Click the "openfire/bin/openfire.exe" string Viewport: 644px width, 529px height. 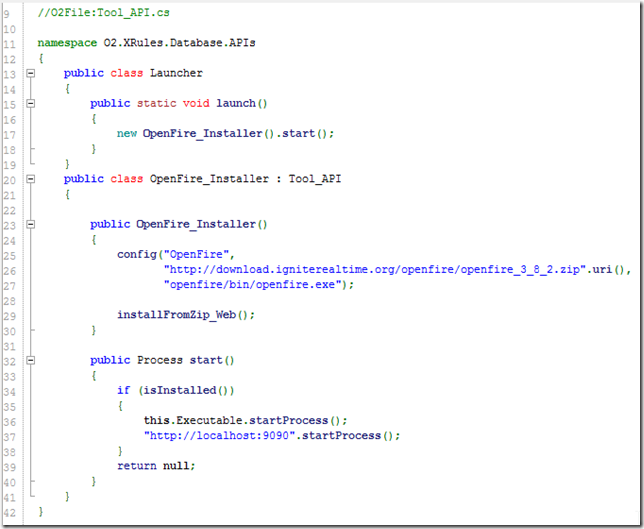253,285
